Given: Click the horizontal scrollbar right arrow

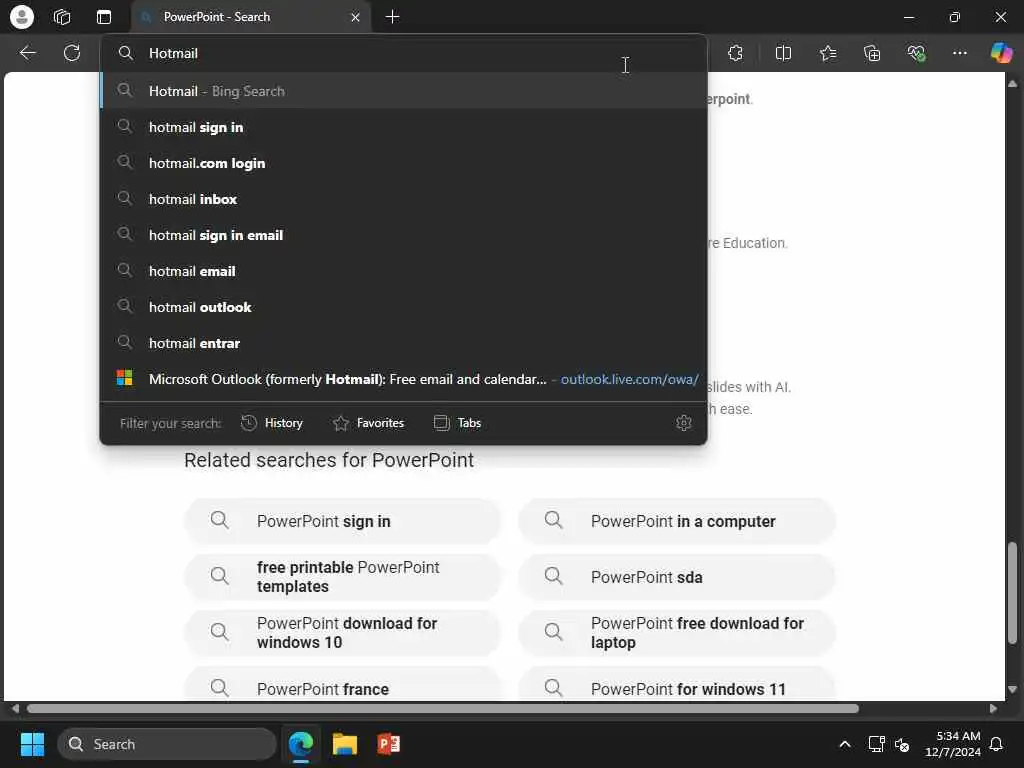Looking at the screenshot, I should [993, 709].
